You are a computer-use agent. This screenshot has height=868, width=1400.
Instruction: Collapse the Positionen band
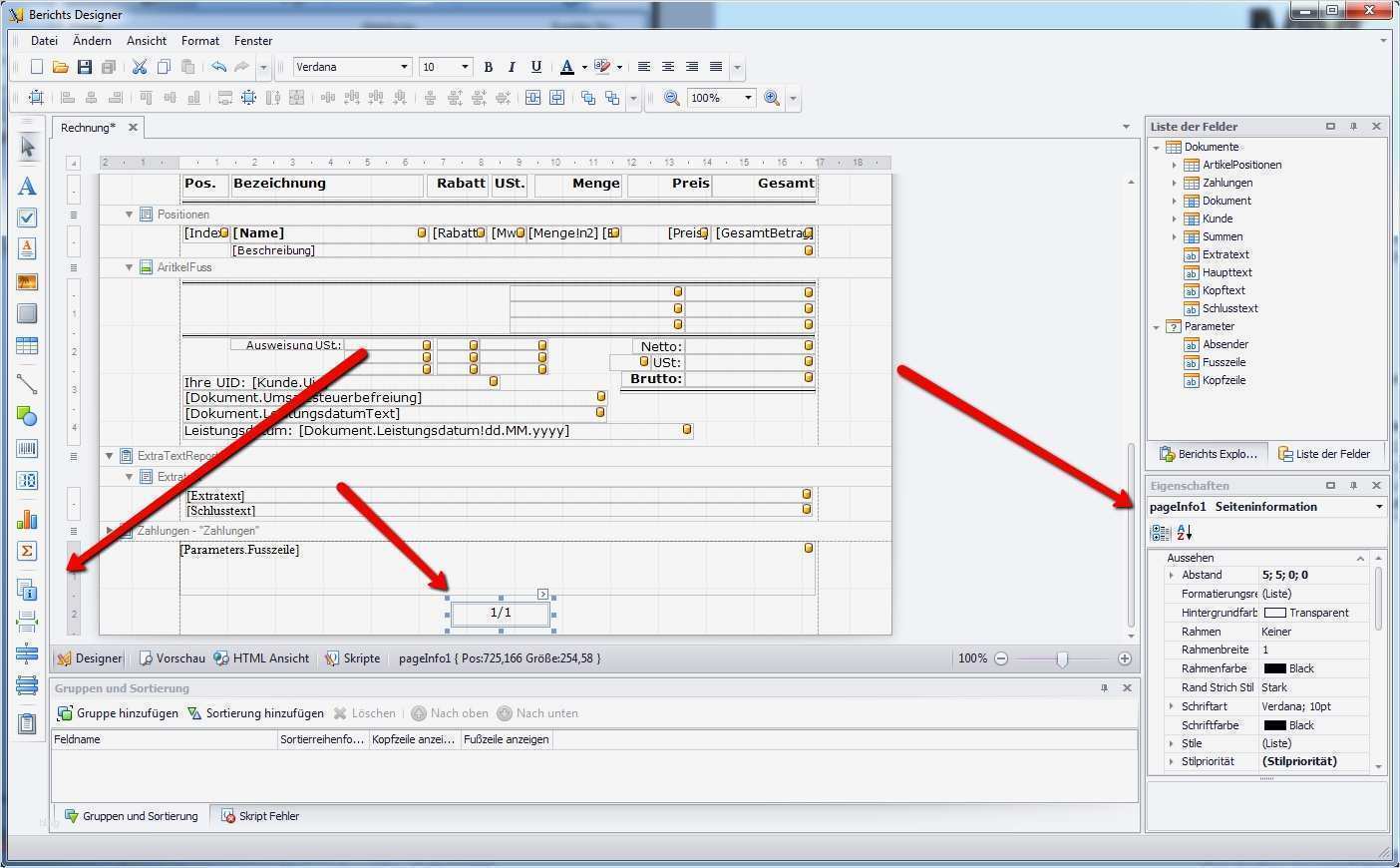129,215
